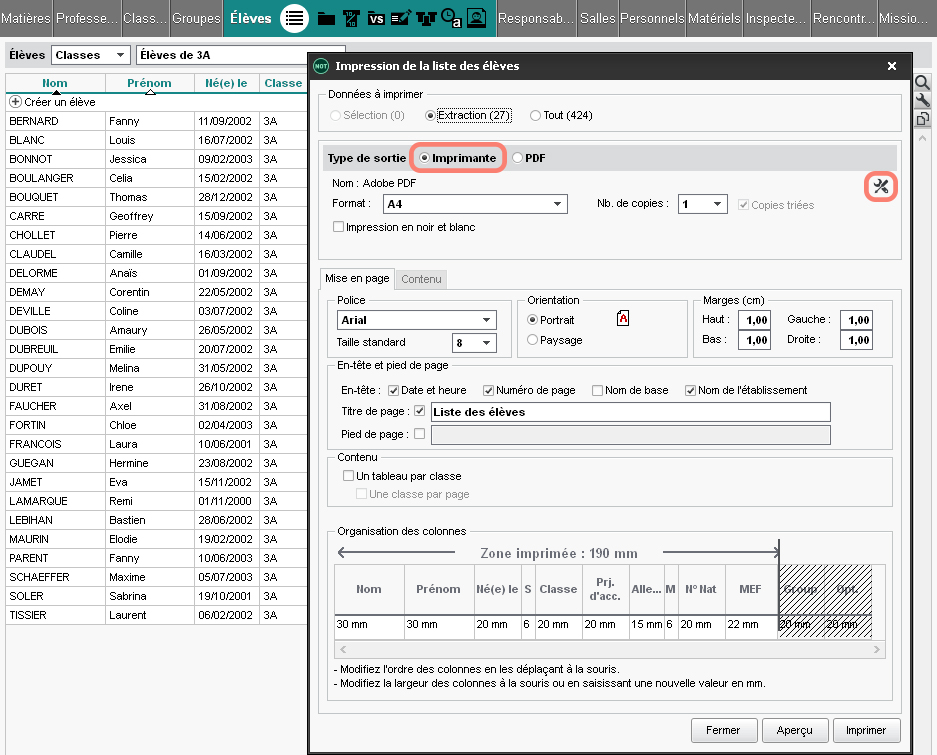This screenshot has height=755, width=937.
Task: Close the Impression de la liste dialog
Action: point(892,66)
